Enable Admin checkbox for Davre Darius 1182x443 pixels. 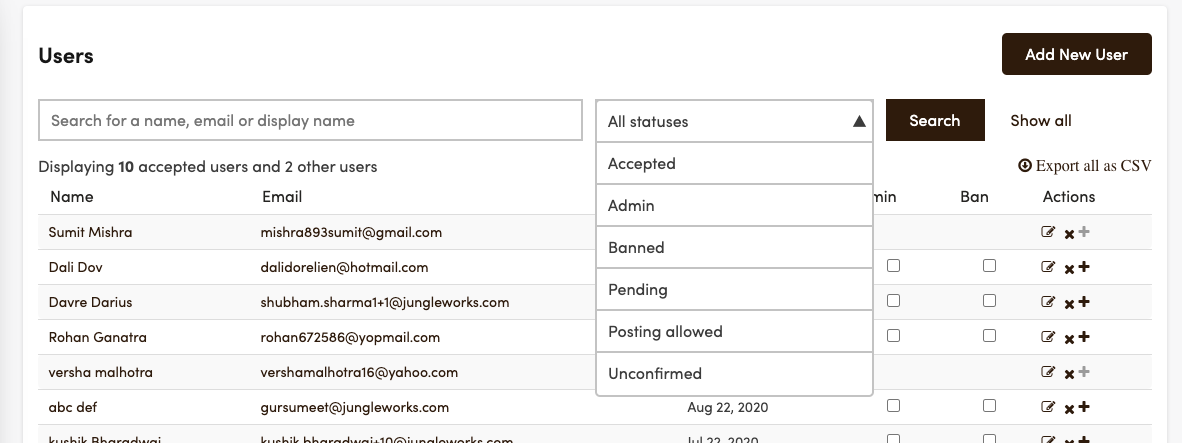click(x=893, y=301)
